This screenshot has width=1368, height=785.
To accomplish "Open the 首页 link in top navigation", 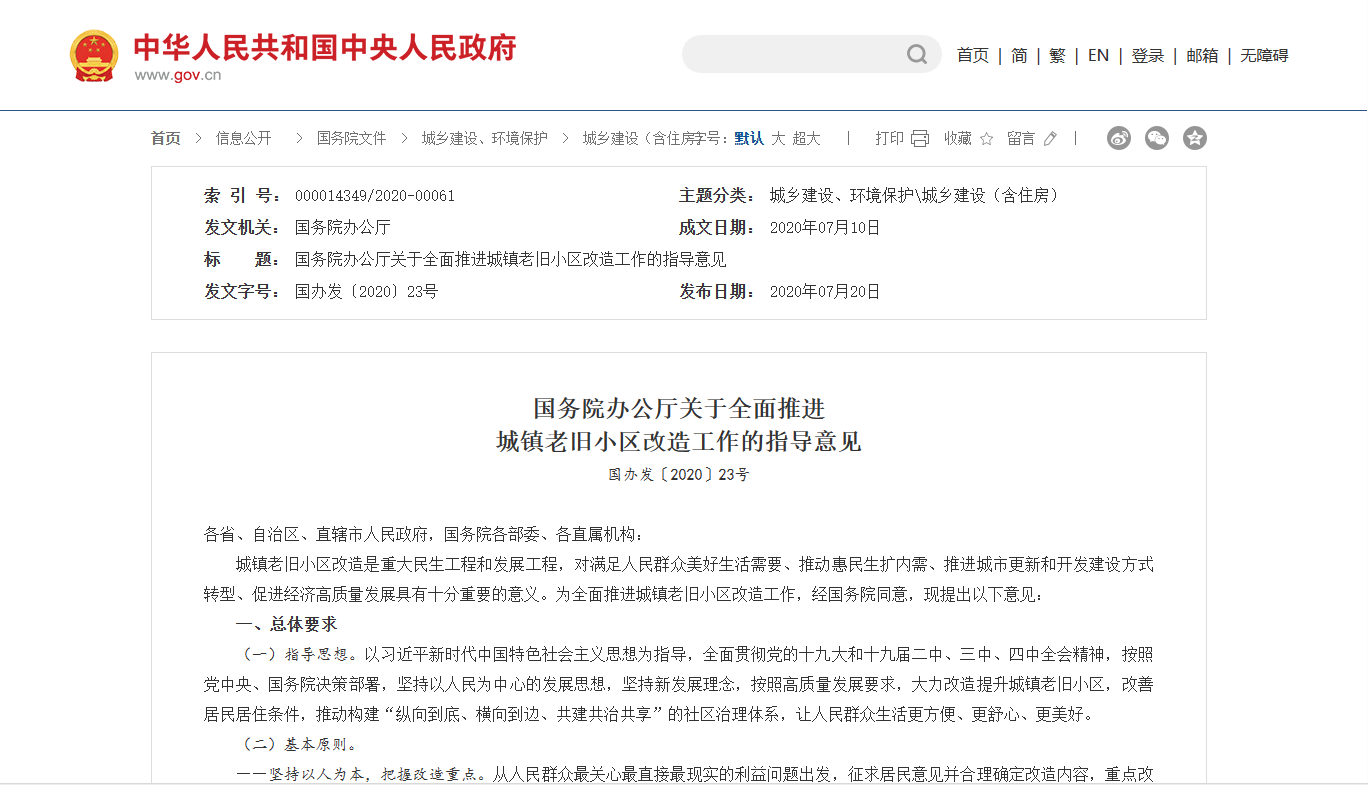I will tap(972, 56).
